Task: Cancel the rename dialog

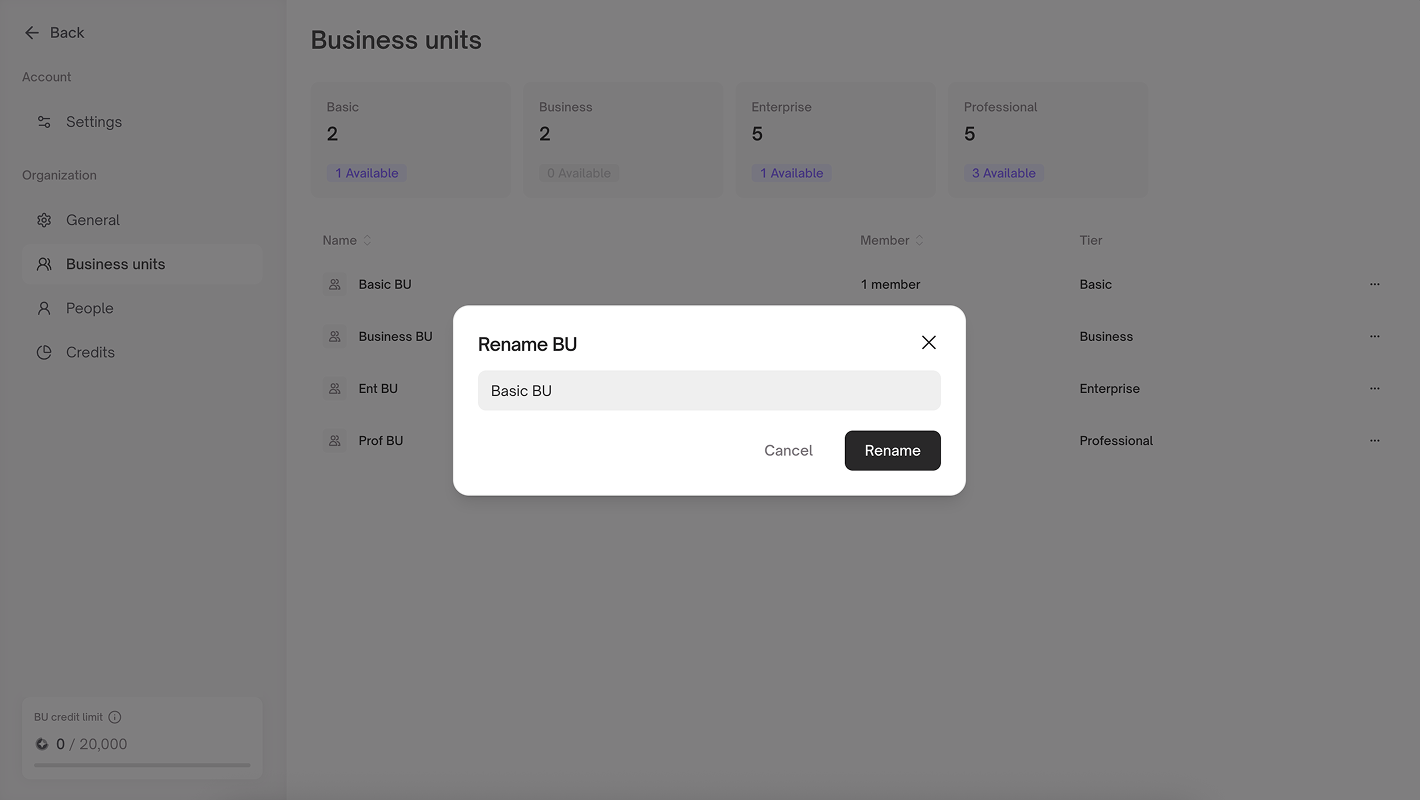Action: coord(788,451)
